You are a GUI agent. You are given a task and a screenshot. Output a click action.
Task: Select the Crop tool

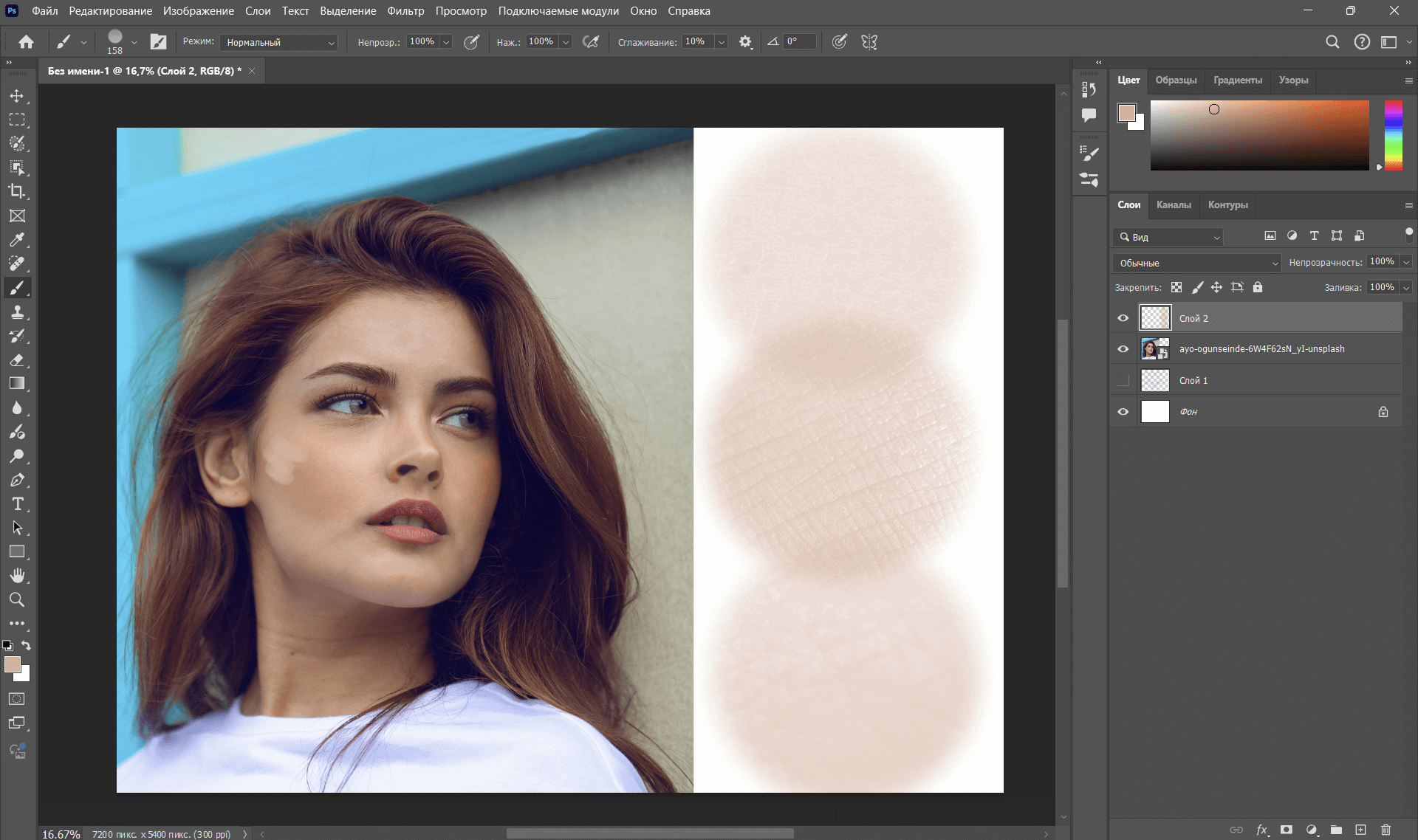tap(17, 191)
